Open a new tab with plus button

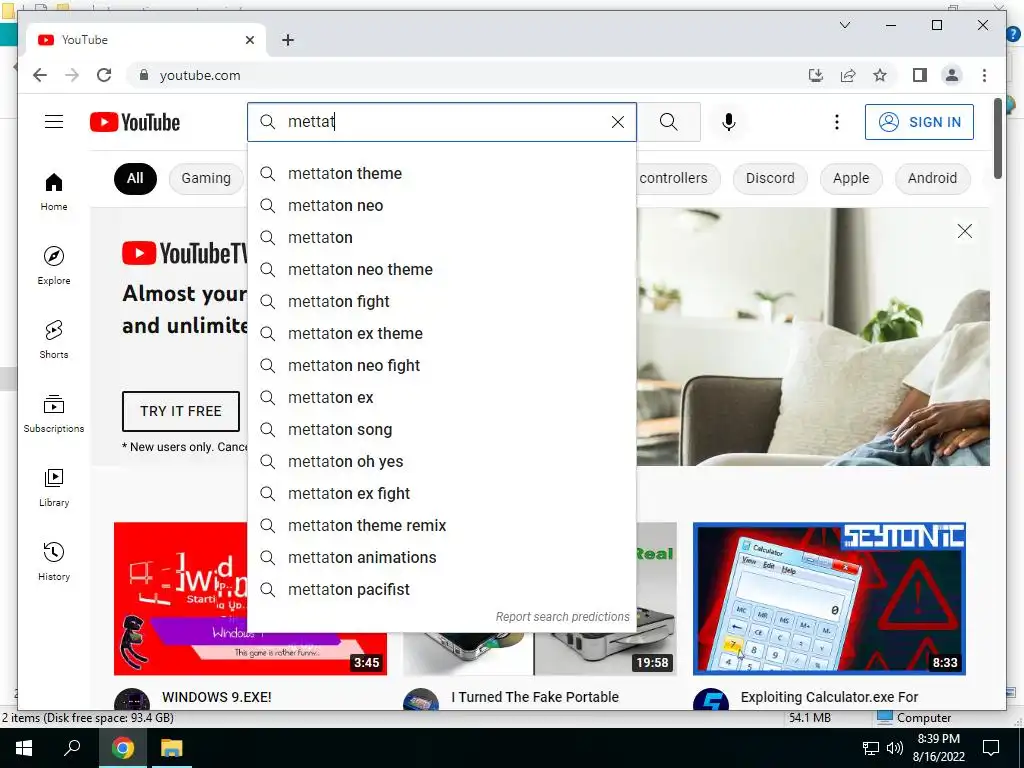pyautogui.click(x=288, y=40)
